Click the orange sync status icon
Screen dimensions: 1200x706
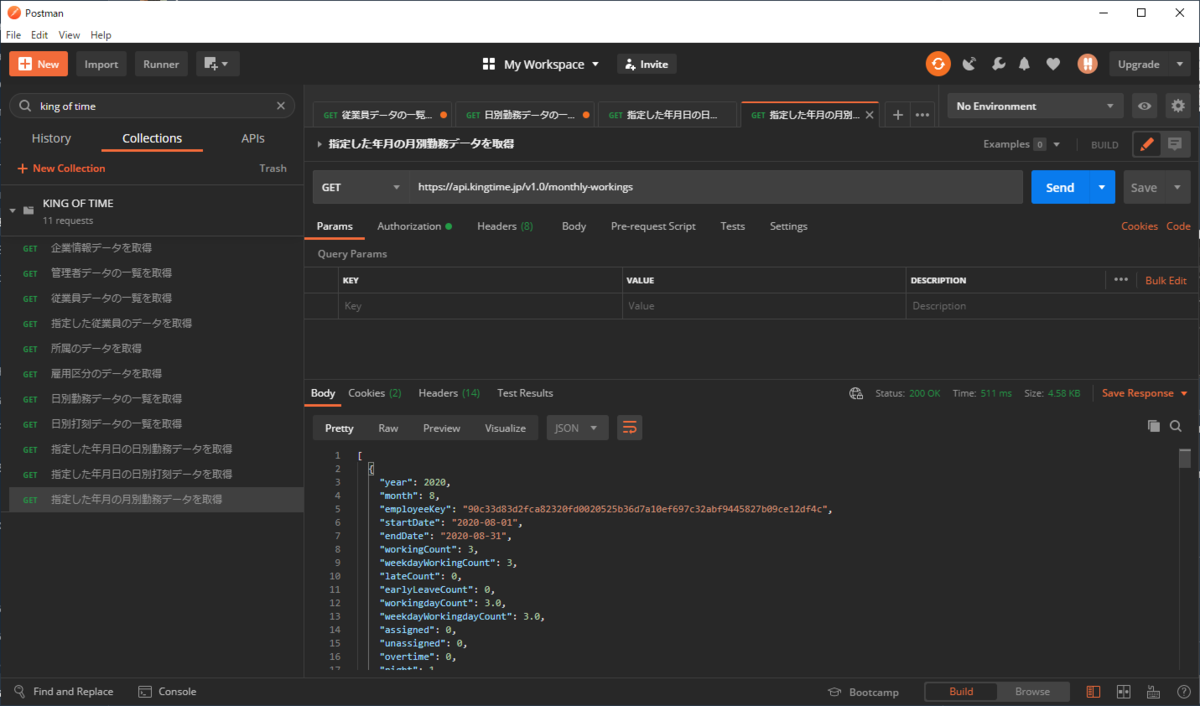938,64
